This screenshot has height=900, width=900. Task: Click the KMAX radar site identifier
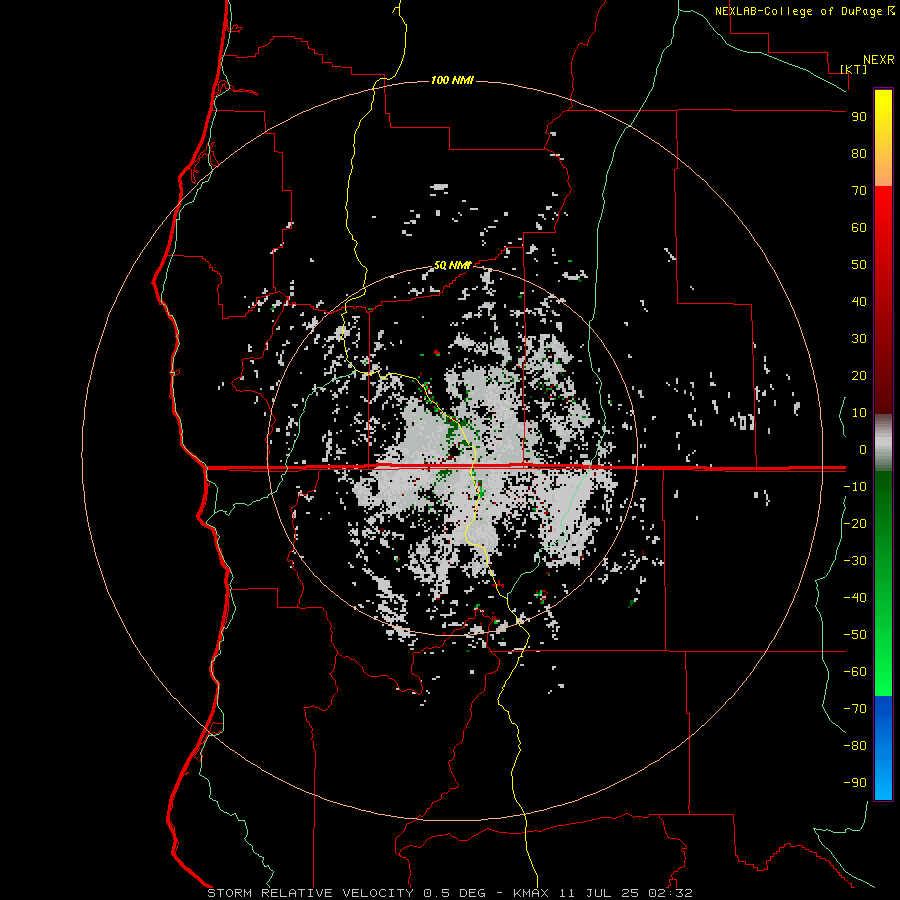(530, 893)
